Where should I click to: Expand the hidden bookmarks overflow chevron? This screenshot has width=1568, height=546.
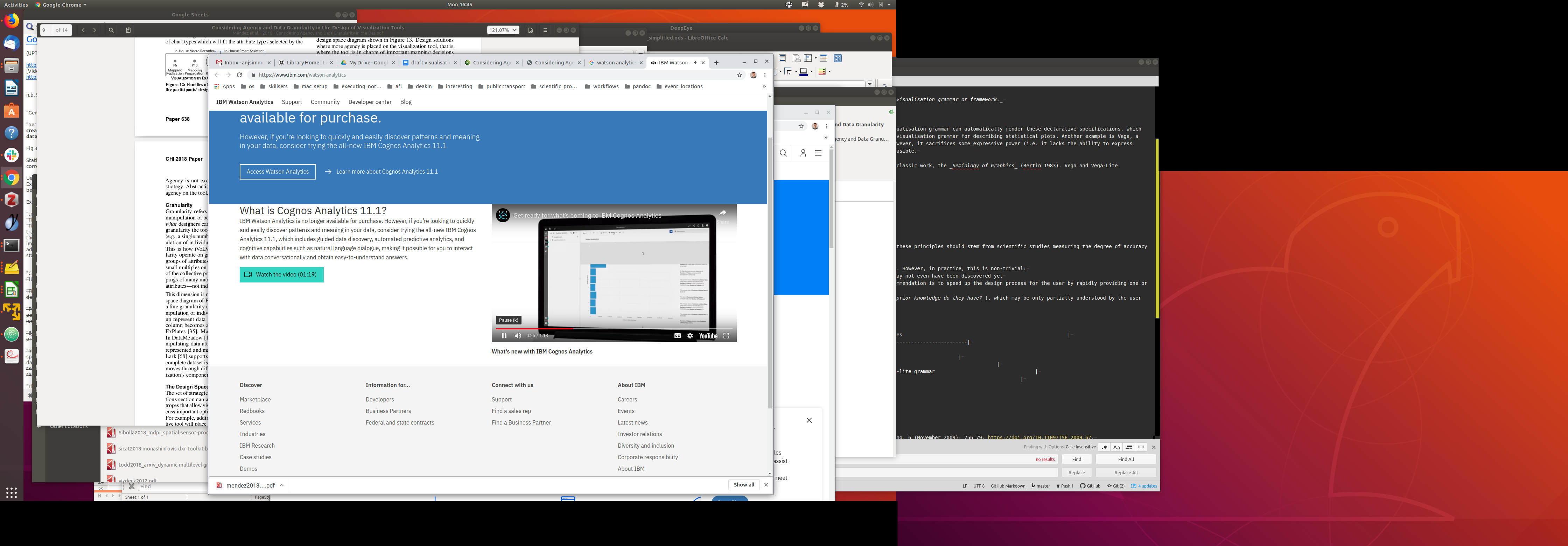764,86
